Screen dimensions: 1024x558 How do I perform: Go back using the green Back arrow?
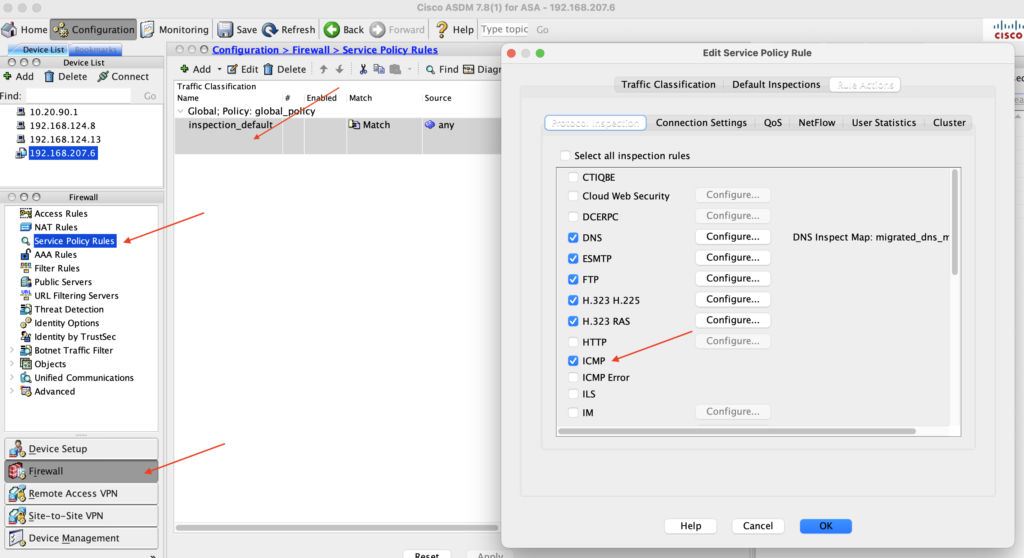pos(332,29)
